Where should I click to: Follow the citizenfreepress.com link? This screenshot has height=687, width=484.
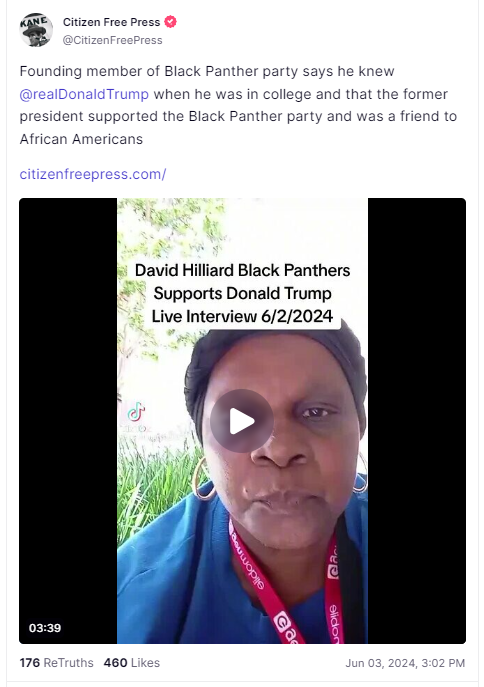pos(93,174)
